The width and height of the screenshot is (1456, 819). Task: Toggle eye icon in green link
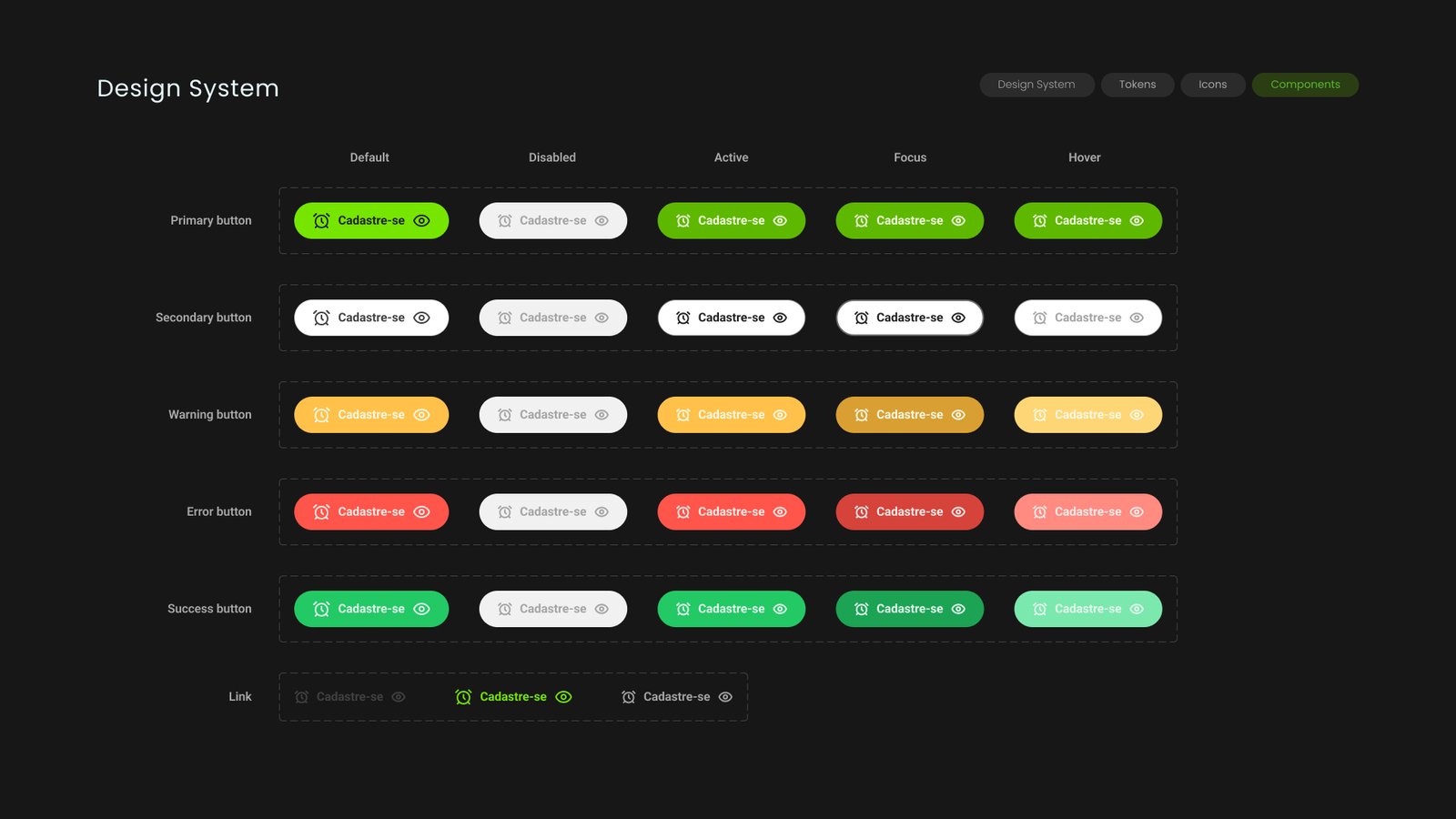564,697
